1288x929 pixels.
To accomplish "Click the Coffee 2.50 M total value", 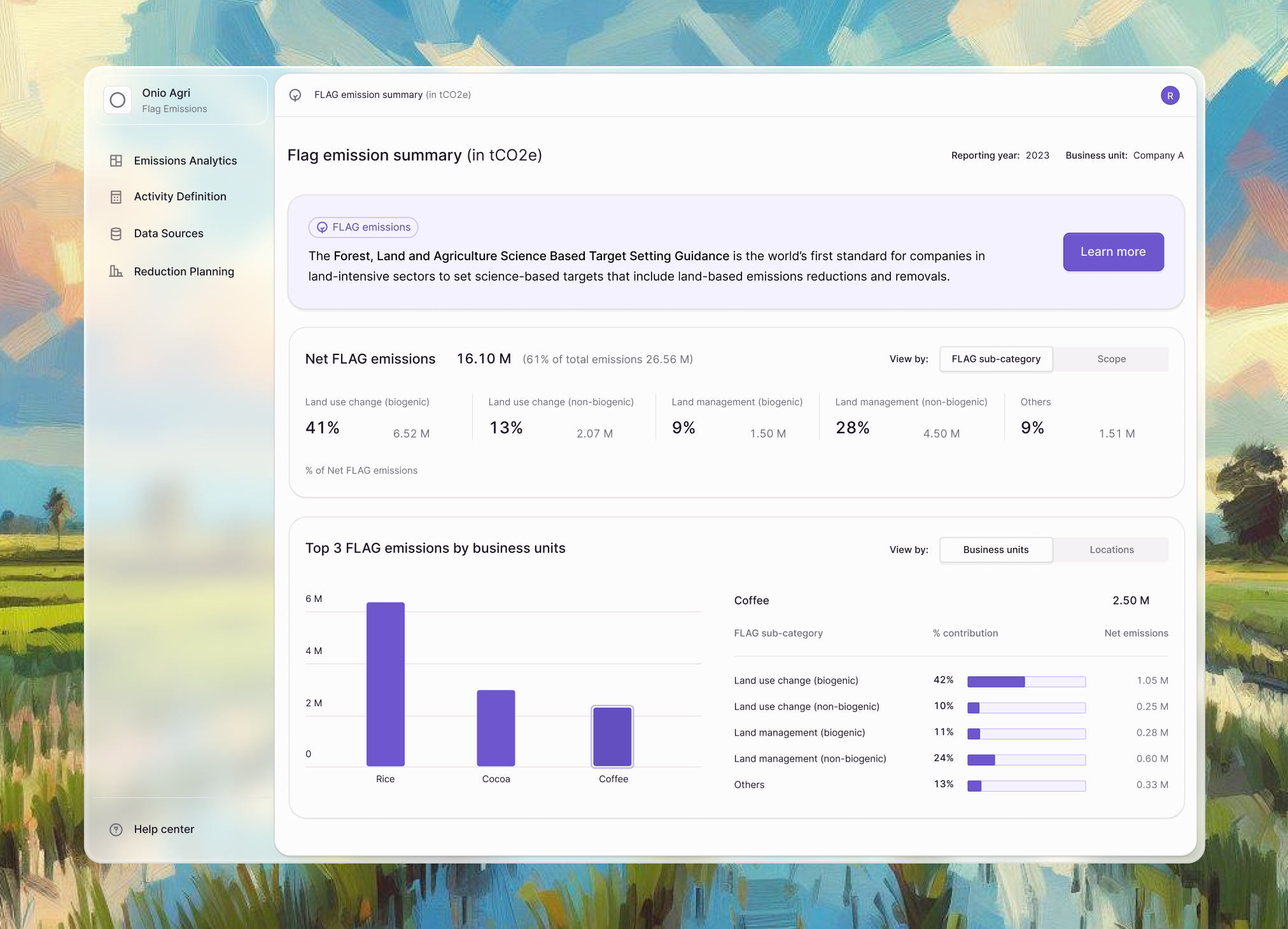I will [x=1131, y=601].
